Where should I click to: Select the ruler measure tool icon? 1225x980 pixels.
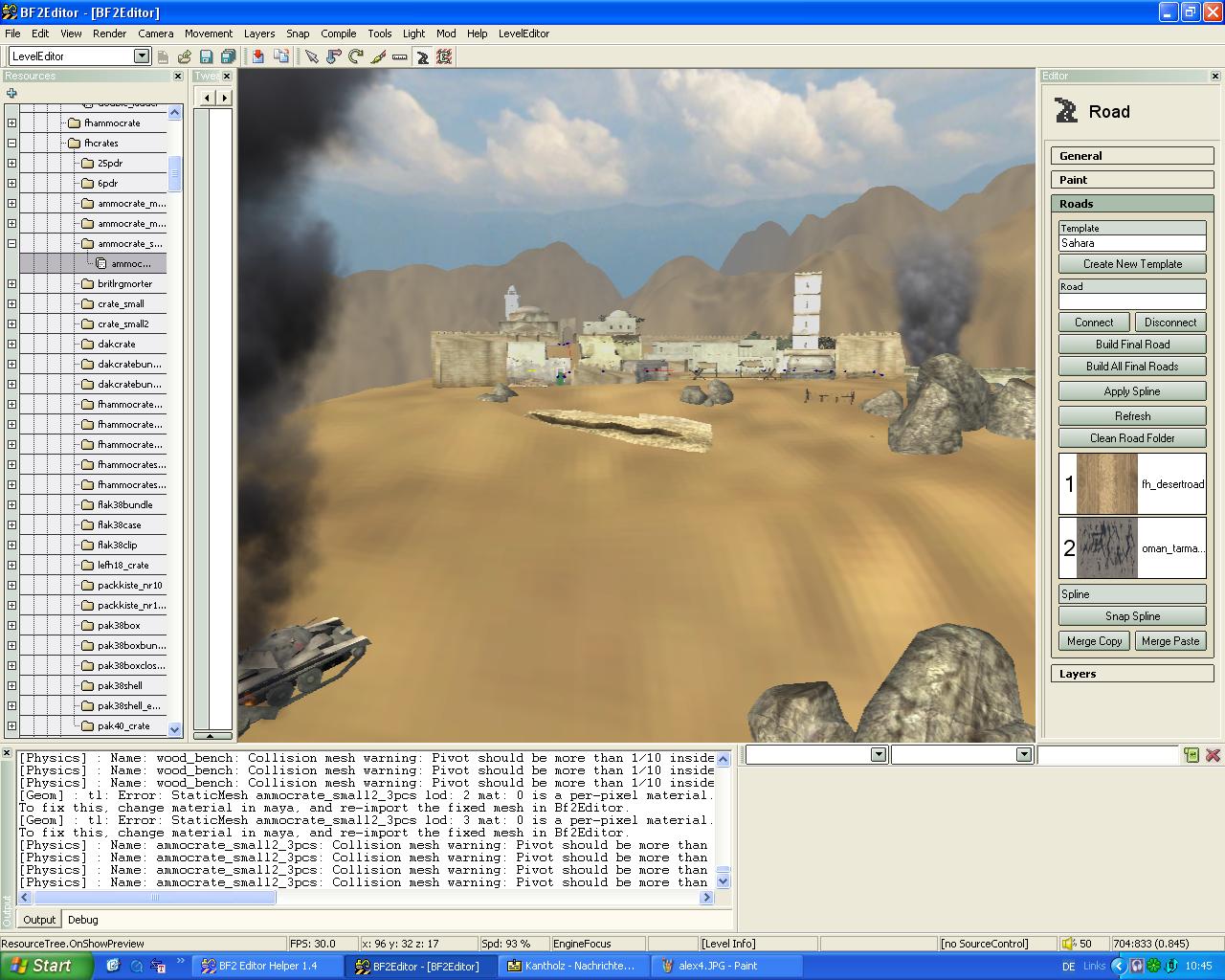coord(400,56)
